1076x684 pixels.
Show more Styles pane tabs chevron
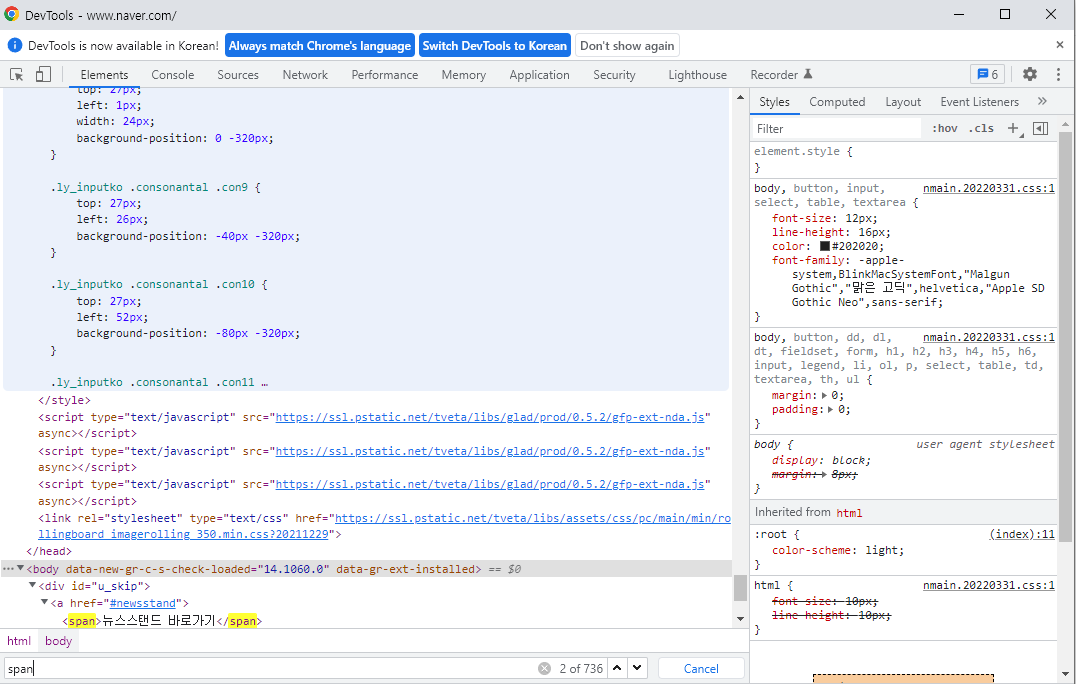coord(1042,102)
